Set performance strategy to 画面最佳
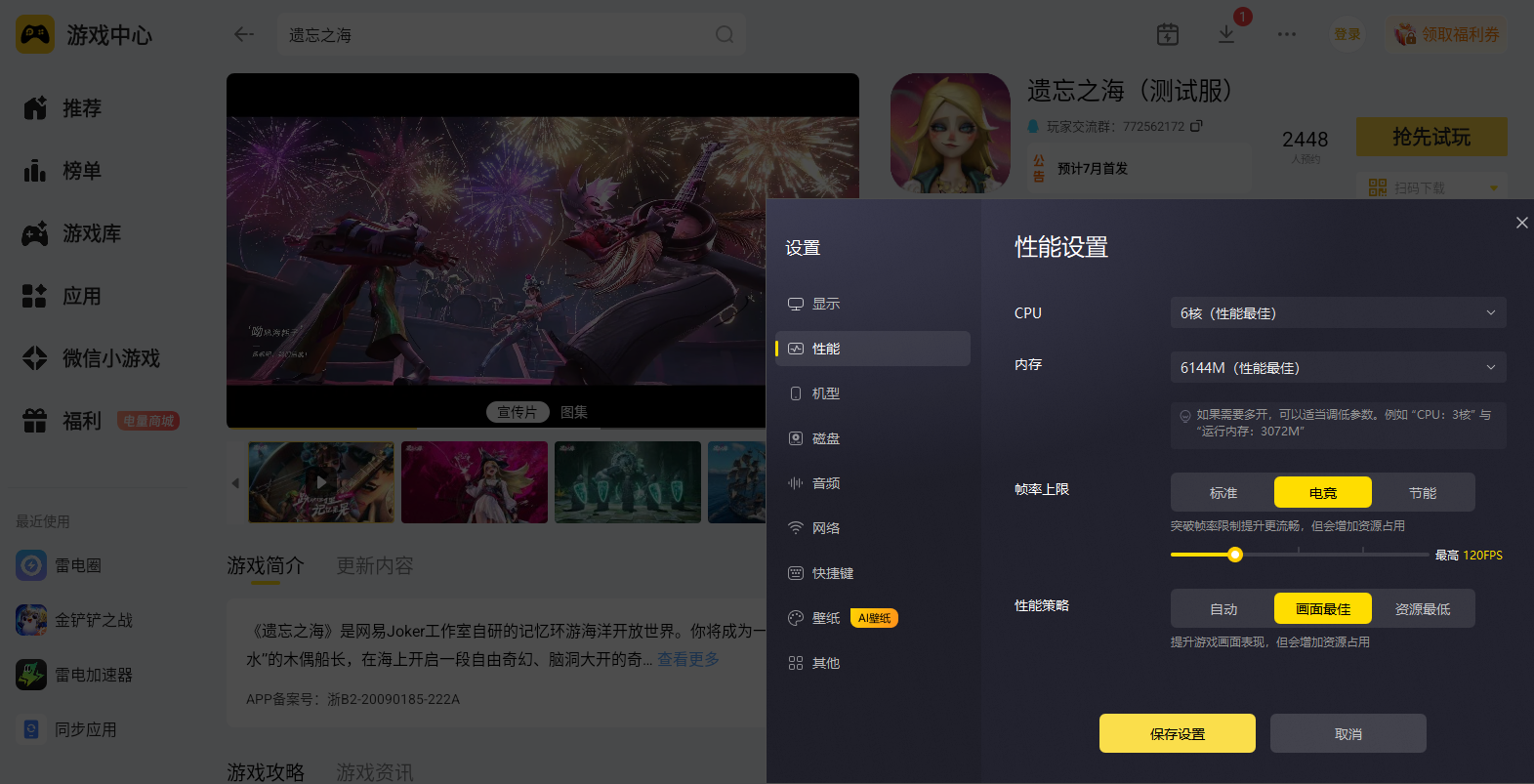This screenshot has width=1534, height=784. point(1323,609)
